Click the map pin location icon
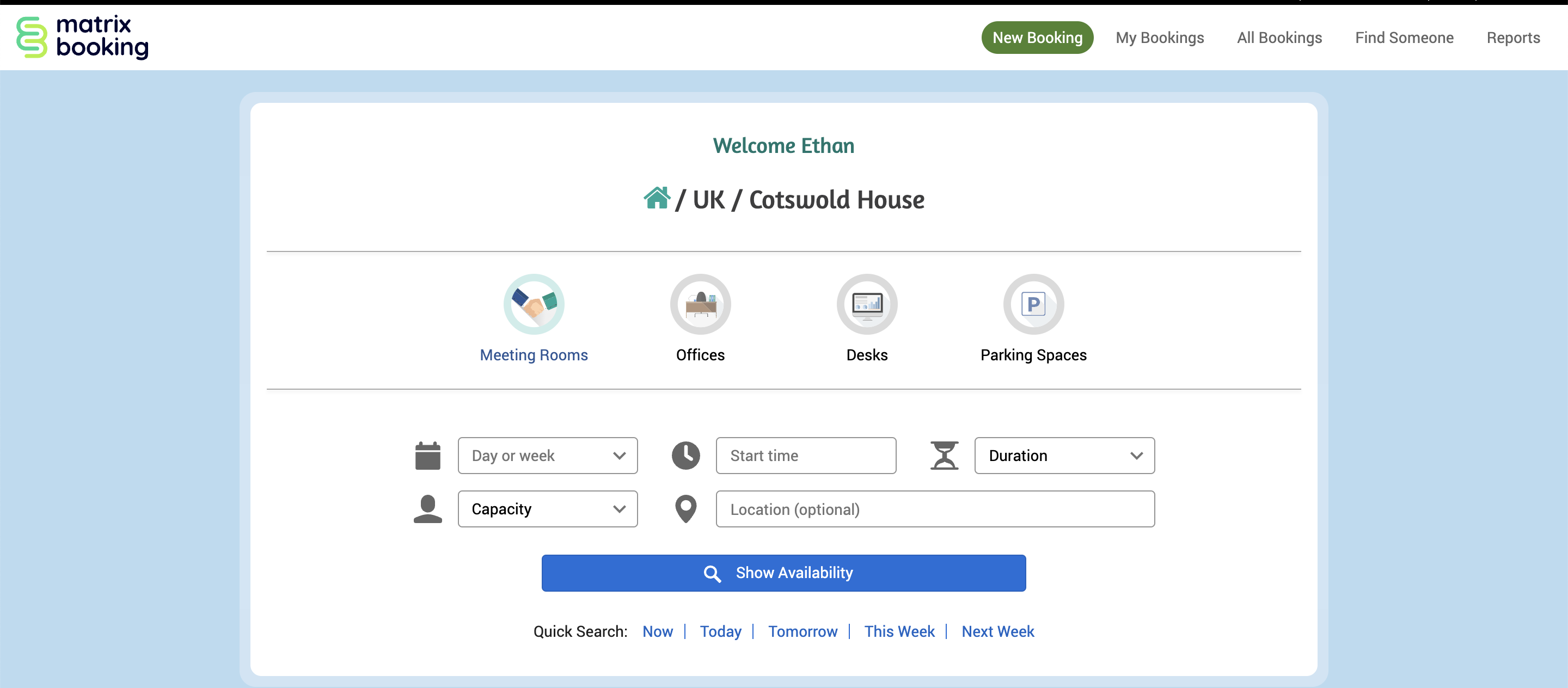1568x688 pixels. 685,509
